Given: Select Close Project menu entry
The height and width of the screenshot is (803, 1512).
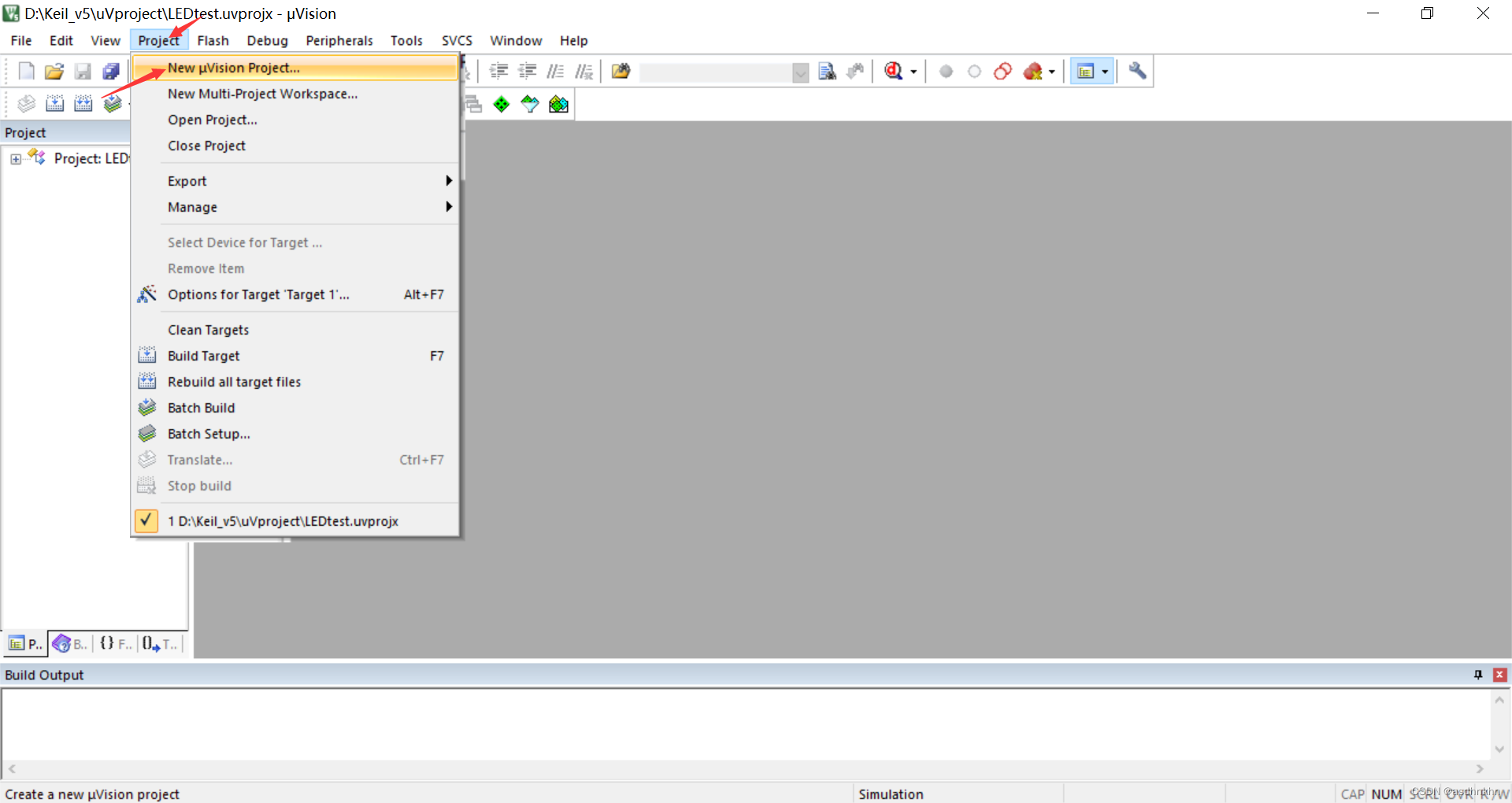Looking at the screenshot, I should 295,146.
